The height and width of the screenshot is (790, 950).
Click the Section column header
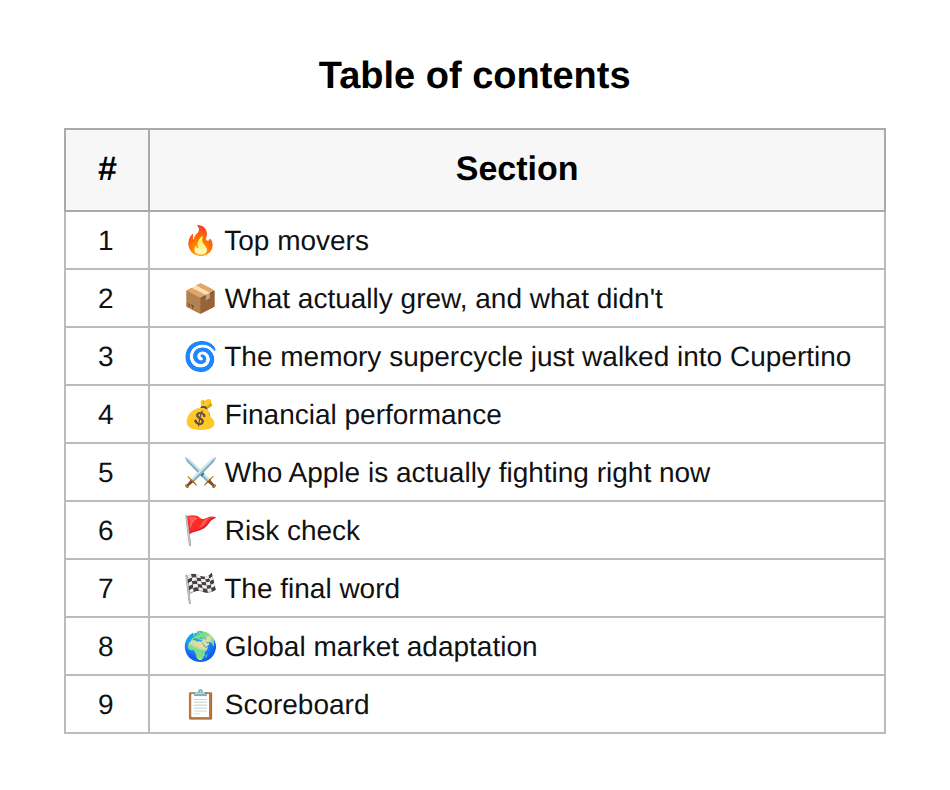(517, 169)
